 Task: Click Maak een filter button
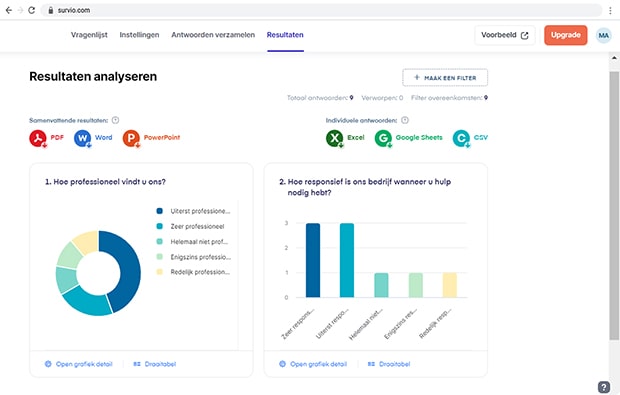(445, 77)
